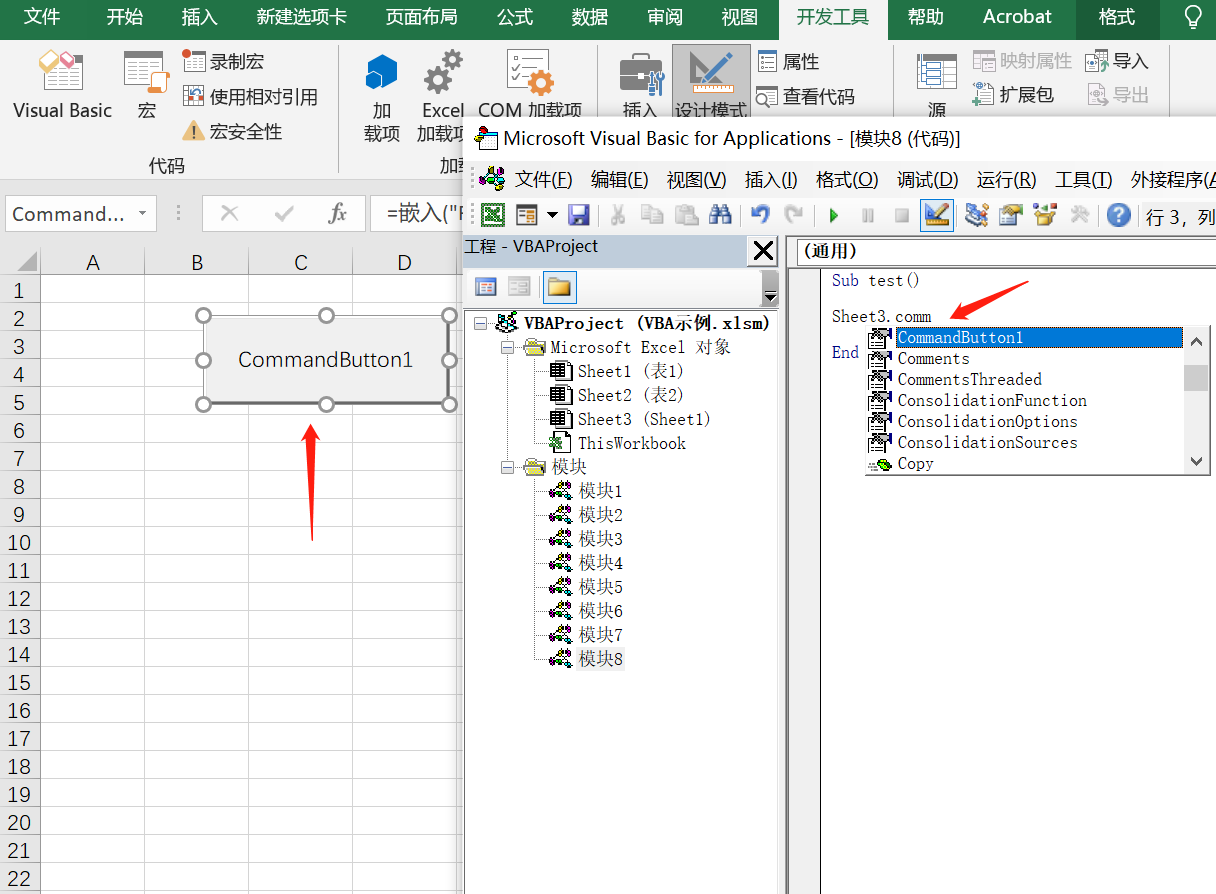Collapse the 模块 folder in VBAProject
The image size is (1216, 894).
[x=508, y=466]
